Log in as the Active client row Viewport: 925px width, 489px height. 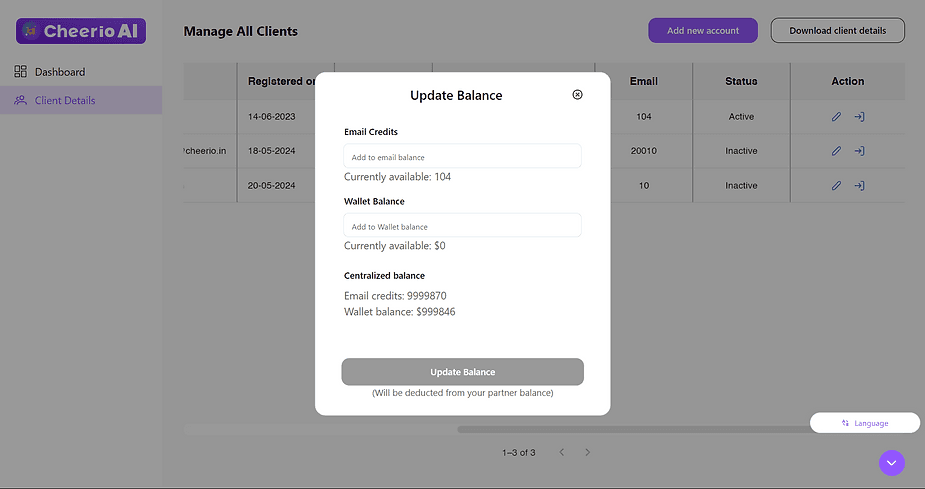click(860, 117)
